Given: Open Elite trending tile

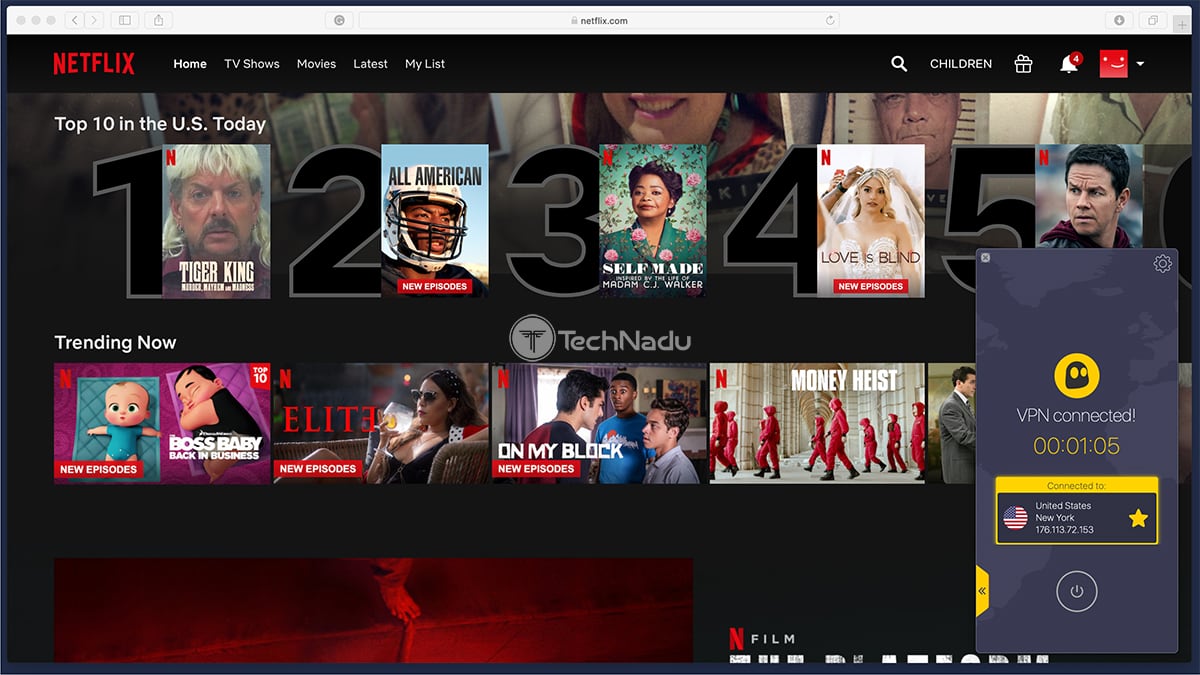Looking at the screenshot, I should pyautogui.click(x=381, y=423).
